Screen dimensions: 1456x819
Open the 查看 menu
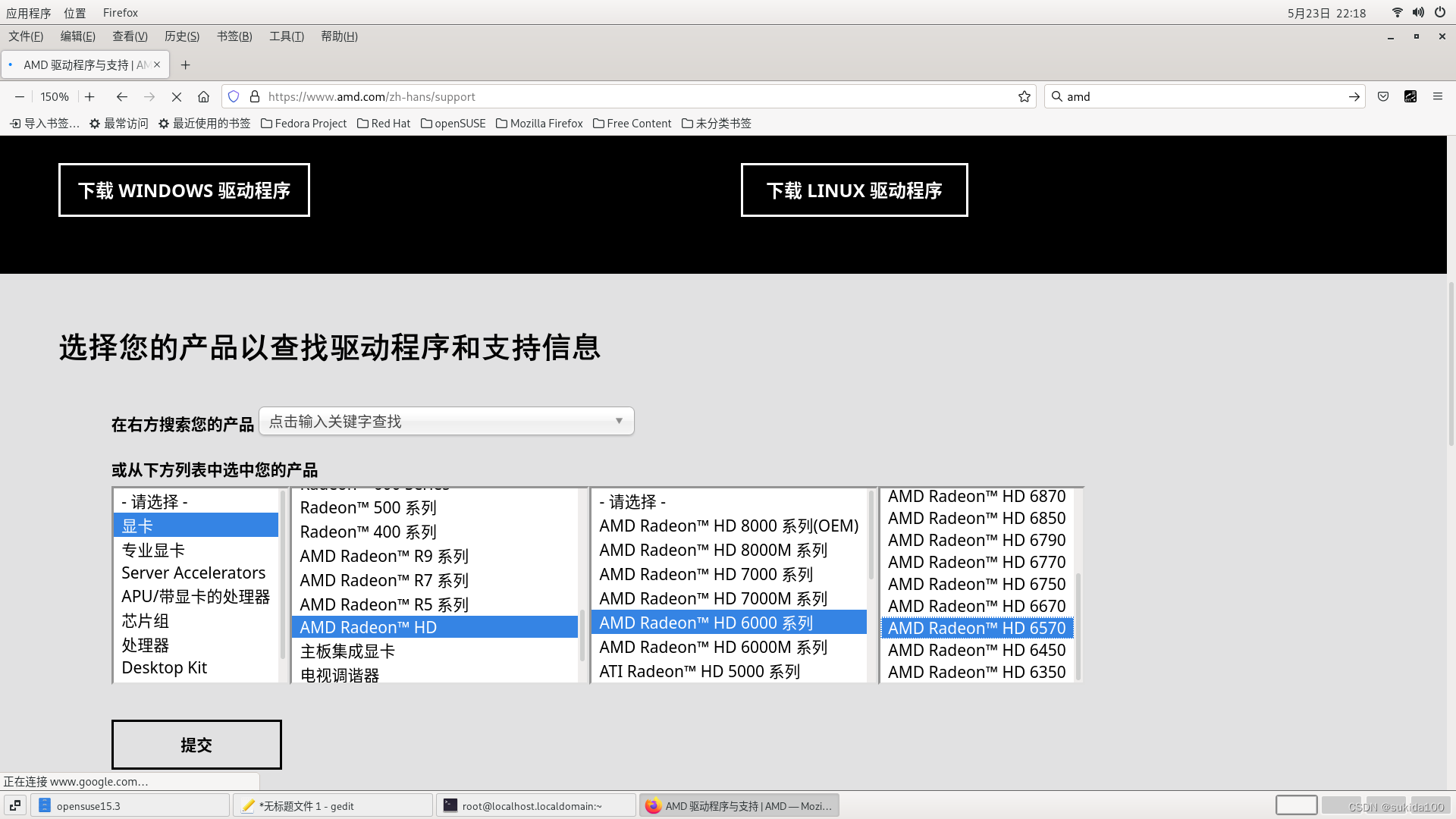coord(130,36)
